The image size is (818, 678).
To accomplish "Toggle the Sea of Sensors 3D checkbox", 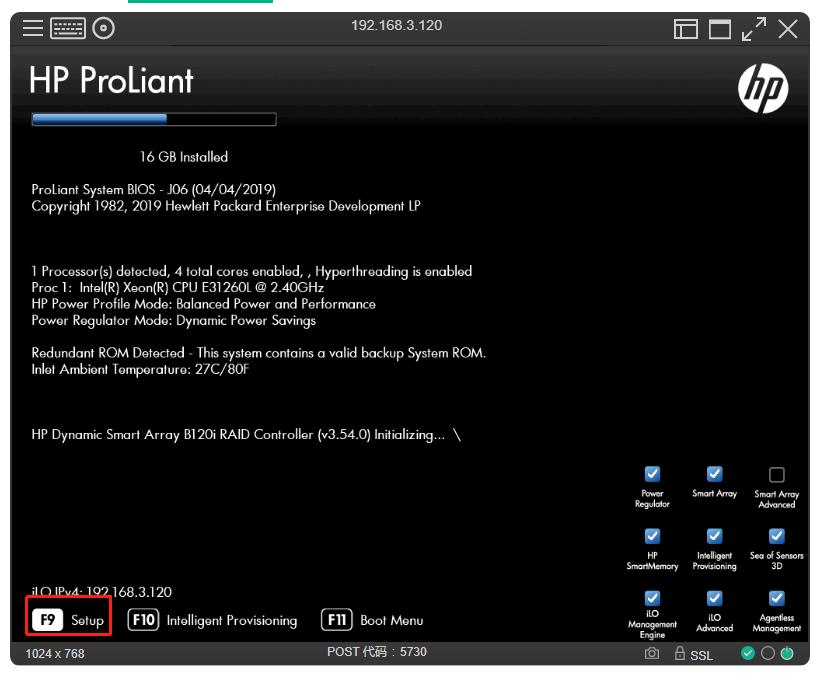I will pos(776,536).
